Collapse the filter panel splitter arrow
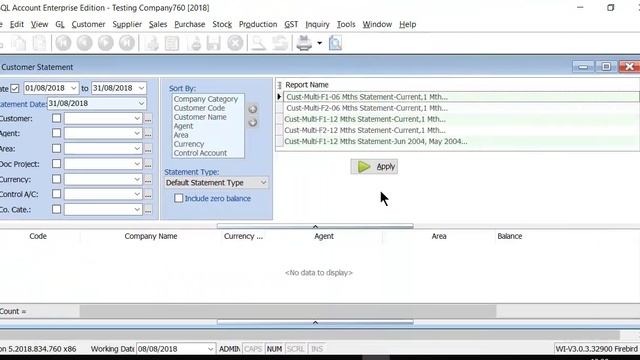Image resolution: width=640 pixels, height=360 pixels. click(x=315, y=226)
